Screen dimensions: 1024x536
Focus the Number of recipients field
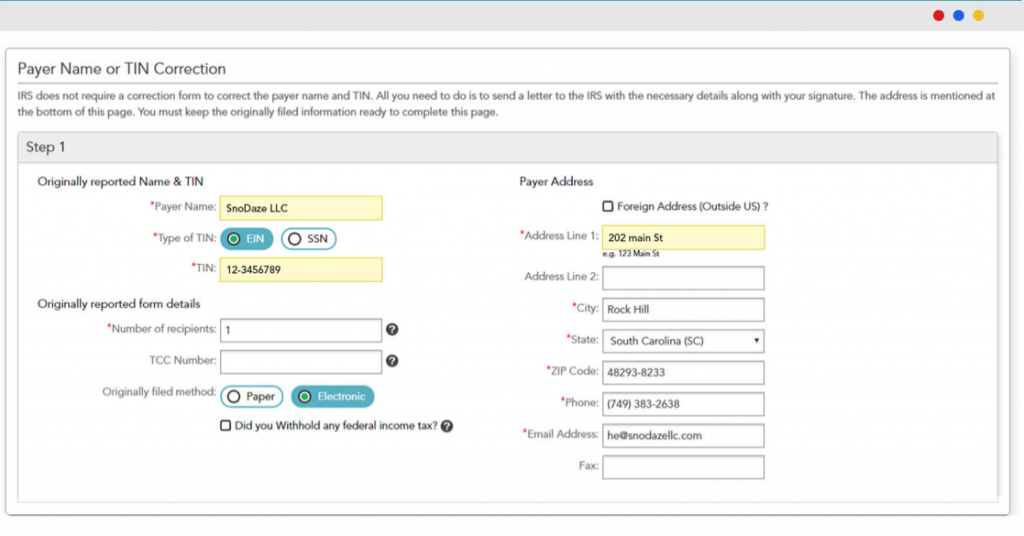tap(301, 330)
